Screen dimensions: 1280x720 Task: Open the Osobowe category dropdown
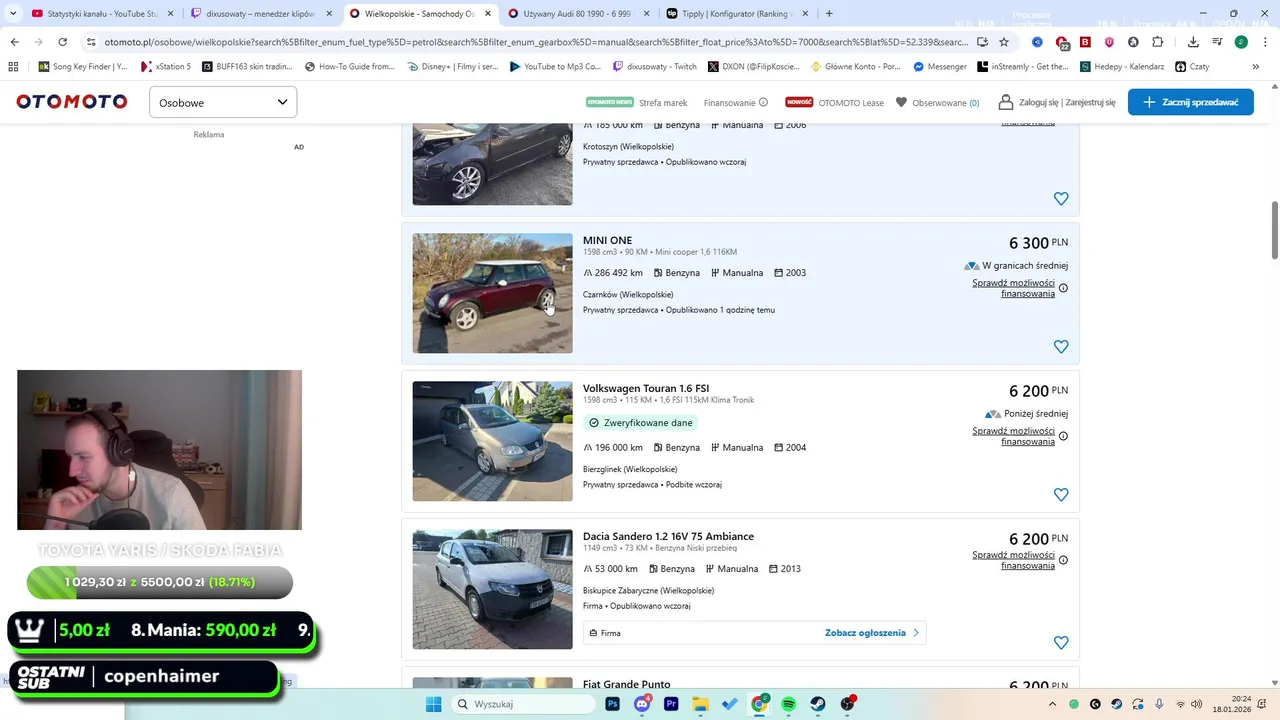(x=223, y=102)
